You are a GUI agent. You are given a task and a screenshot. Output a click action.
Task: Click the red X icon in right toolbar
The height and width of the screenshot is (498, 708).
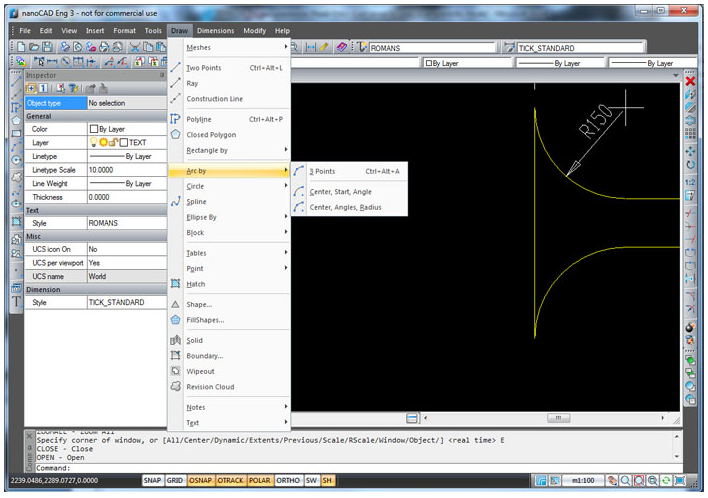[690, 81]
